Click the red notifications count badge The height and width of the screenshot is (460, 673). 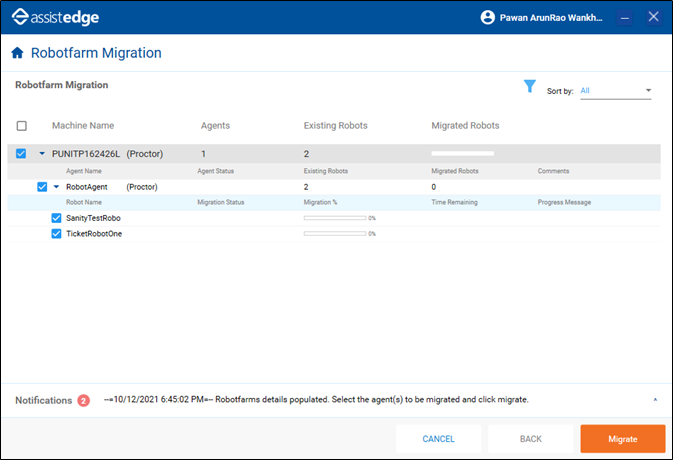pyautogui.click(x=84, y=400)
